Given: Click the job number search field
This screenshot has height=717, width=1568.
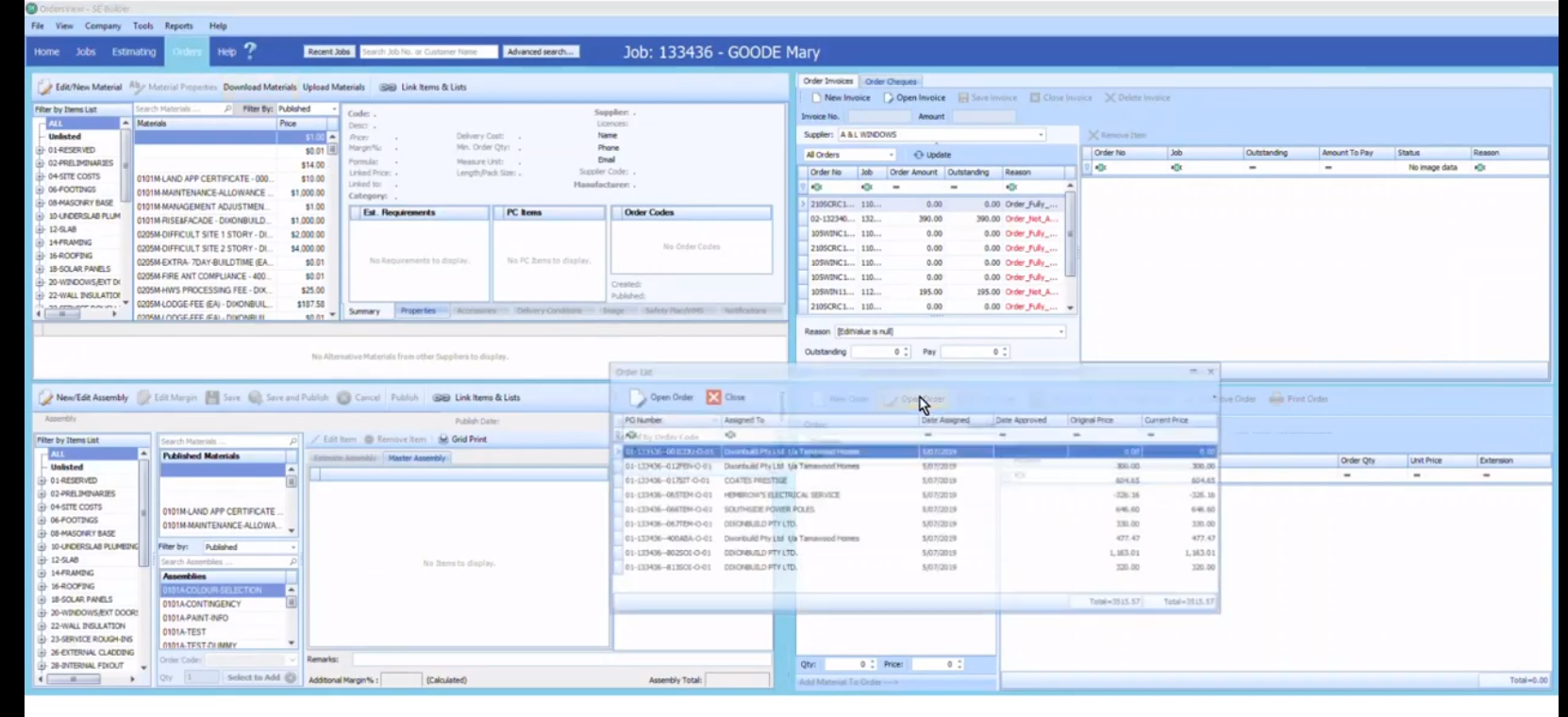Looking at the screenshot, I should click(x=428, y=52).
